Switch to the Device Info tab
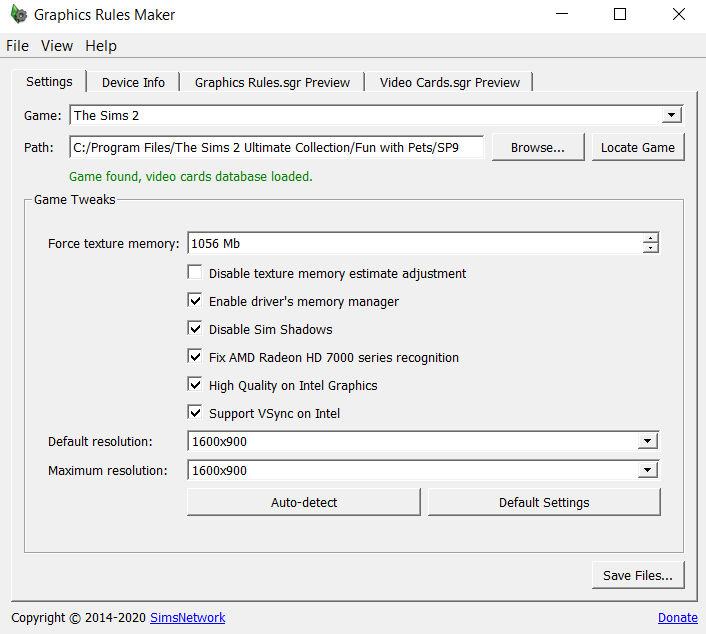Viewport: 706px width, 634px height. [133, 83]
